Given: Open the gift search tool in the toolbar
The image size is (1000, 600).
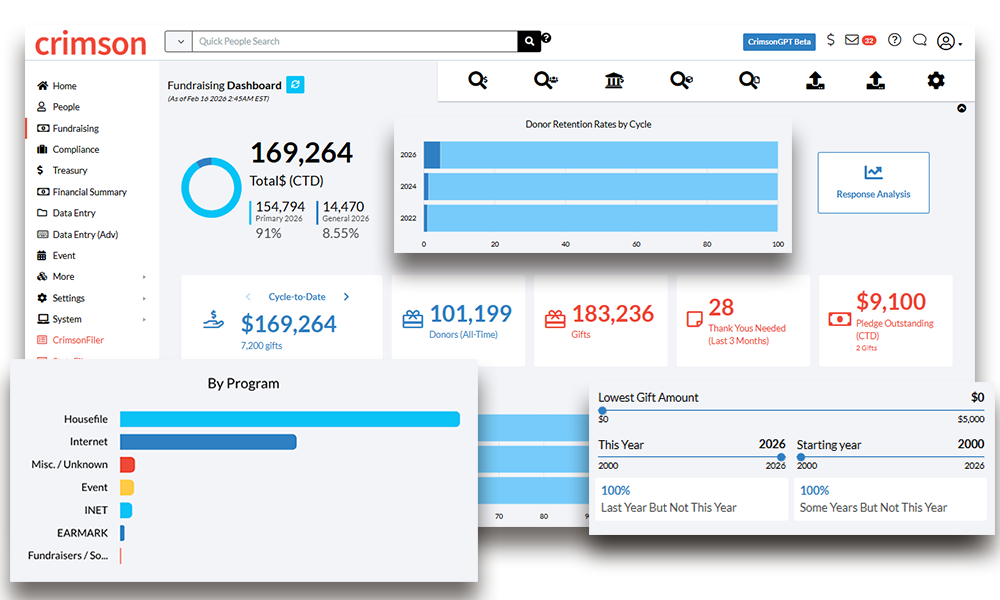Looking at the screenshot, I should [x=477, y=80].
